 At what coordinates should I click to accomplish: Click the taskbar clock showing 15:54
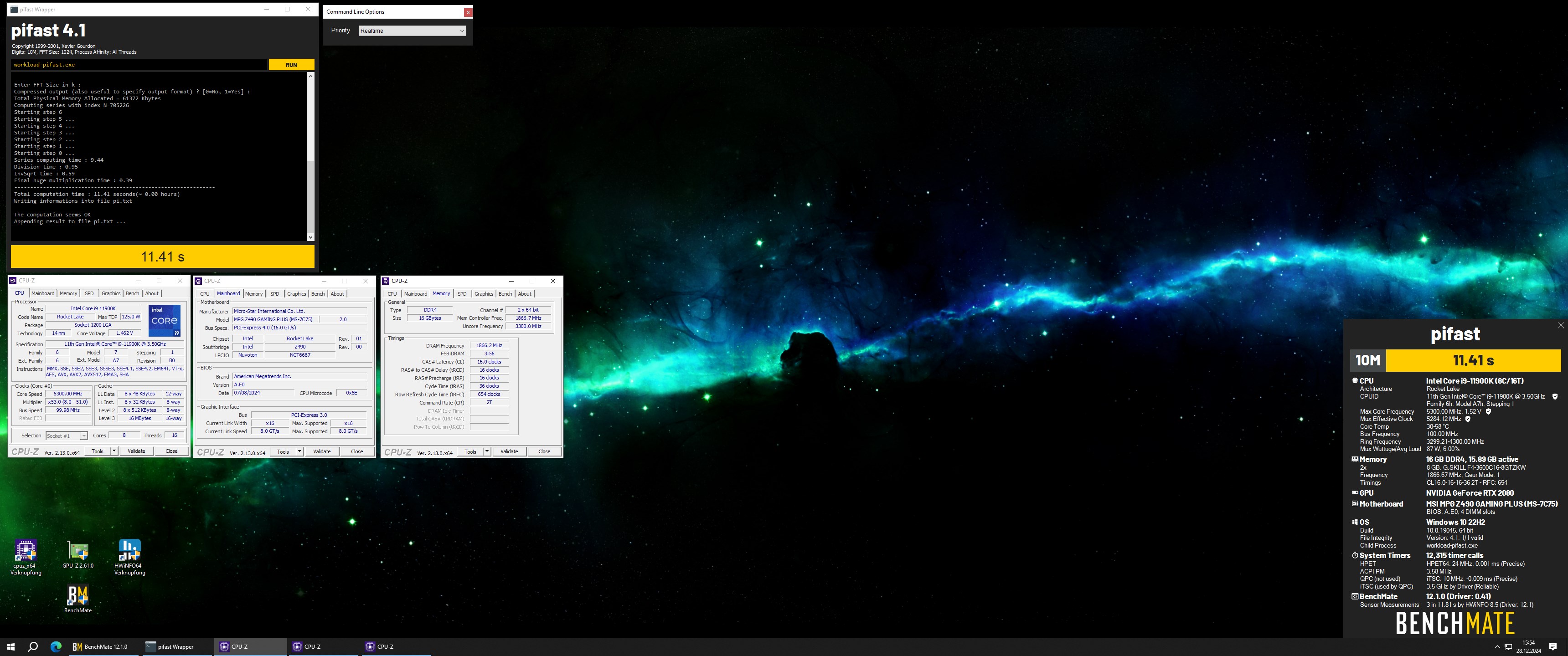pos(1528,647)
